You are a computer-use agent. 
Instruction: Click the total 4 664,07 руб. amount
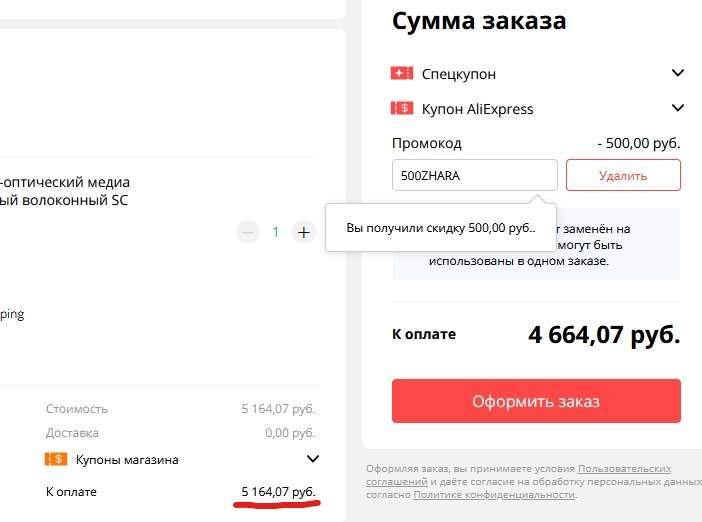(604, 334)
